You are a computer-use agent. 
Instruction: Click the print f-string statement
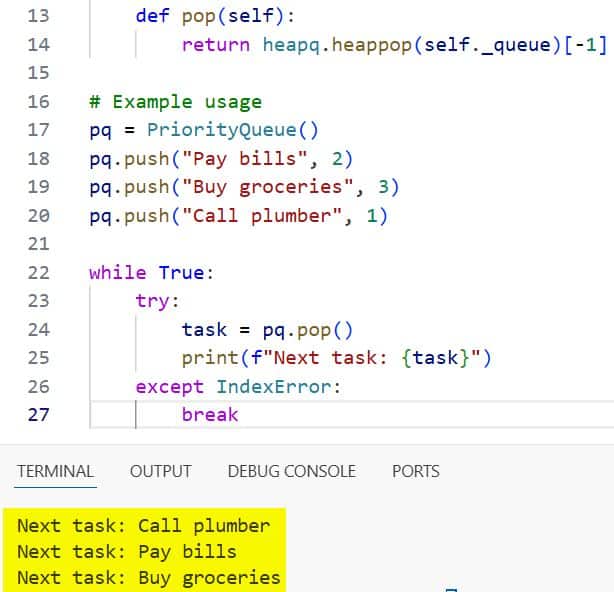(336, 358)
